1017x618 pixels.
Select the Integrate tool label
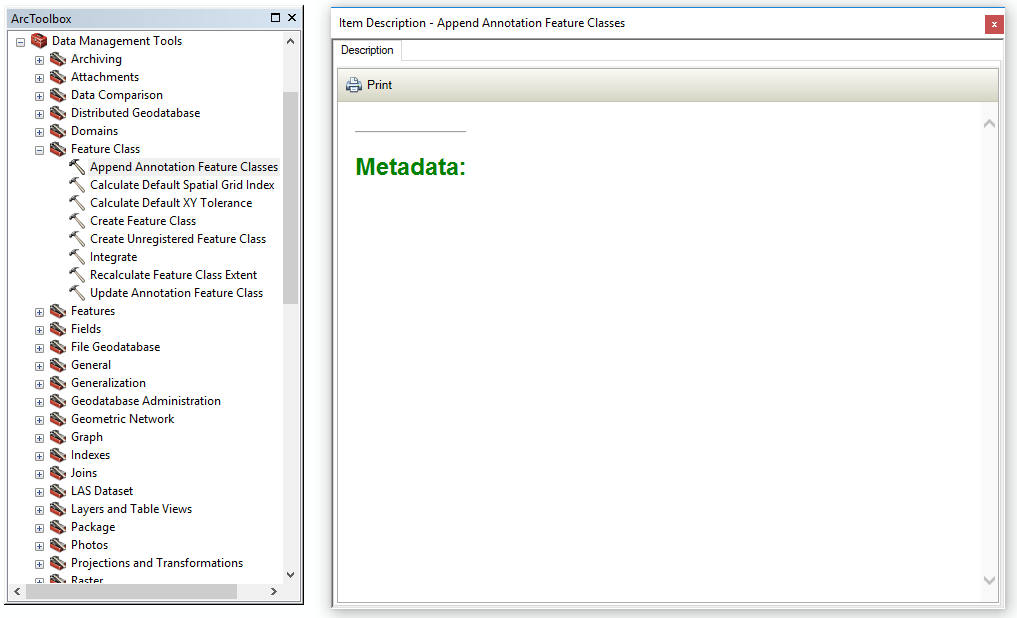click(x=114, y=257)
